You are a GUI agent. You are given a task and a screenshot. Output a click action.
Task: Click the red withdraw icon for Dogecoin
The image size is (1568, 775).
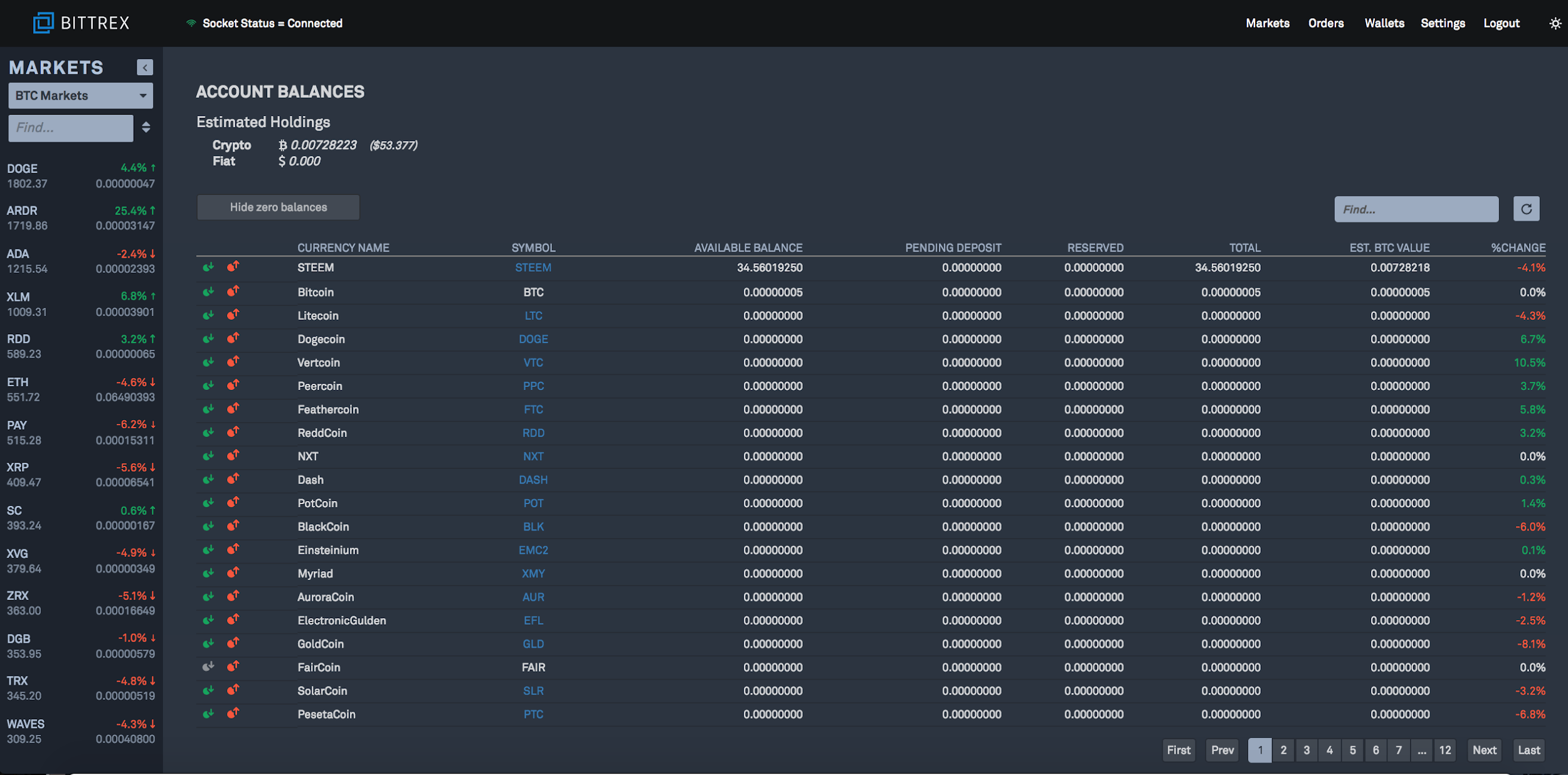[x=233, y=338]
